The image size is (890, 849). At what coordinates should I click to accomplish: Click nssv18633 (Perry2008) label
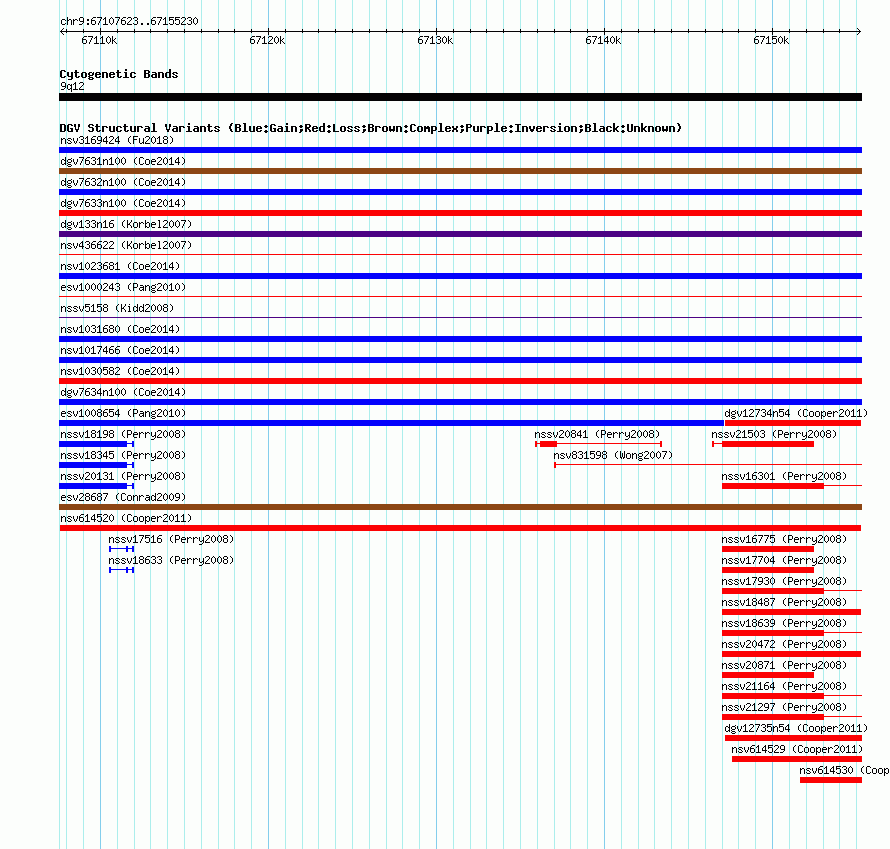point(171,560)
